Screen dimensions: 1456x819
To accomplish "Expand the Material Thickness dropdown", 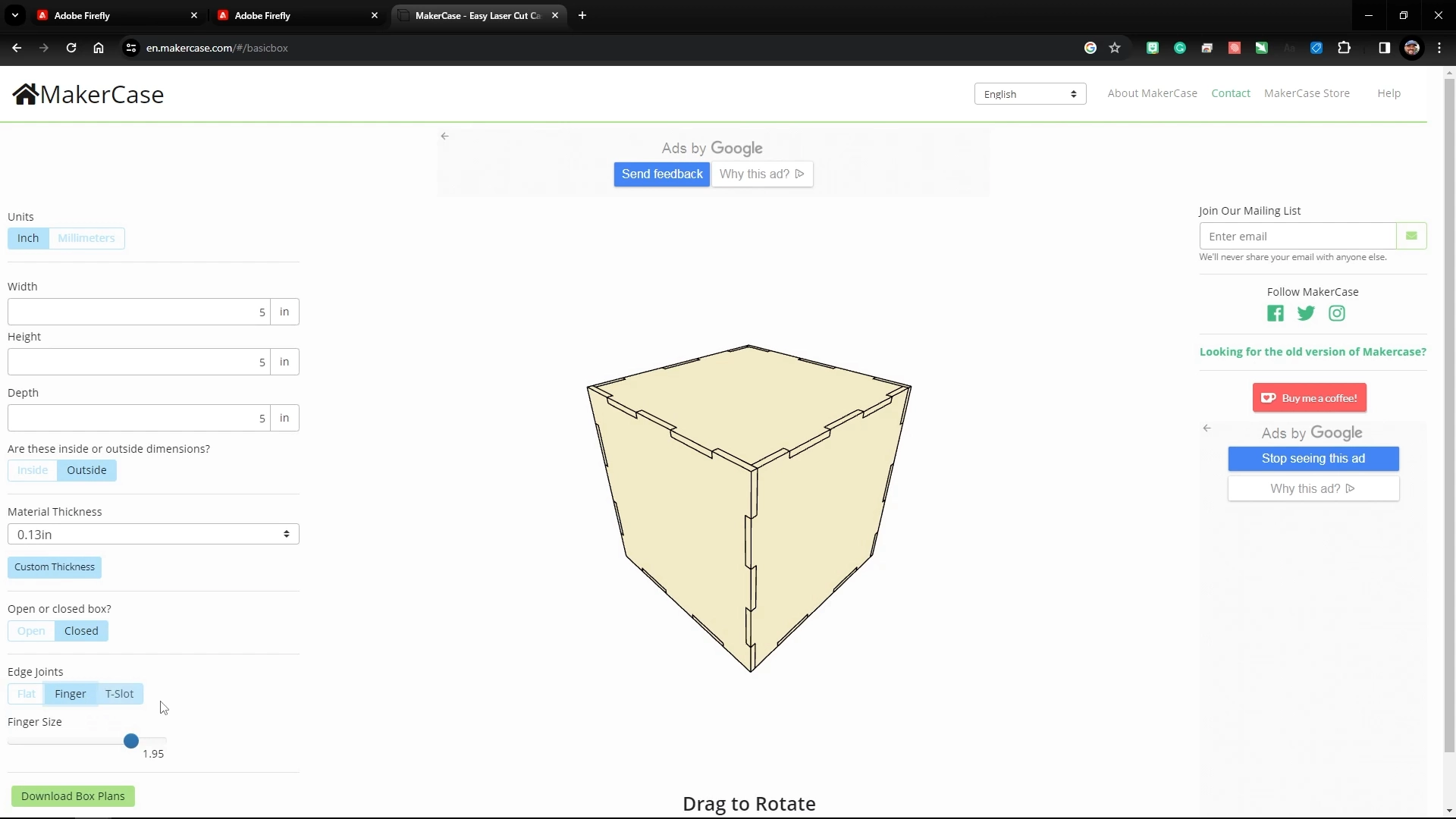I will pos(153,533).
